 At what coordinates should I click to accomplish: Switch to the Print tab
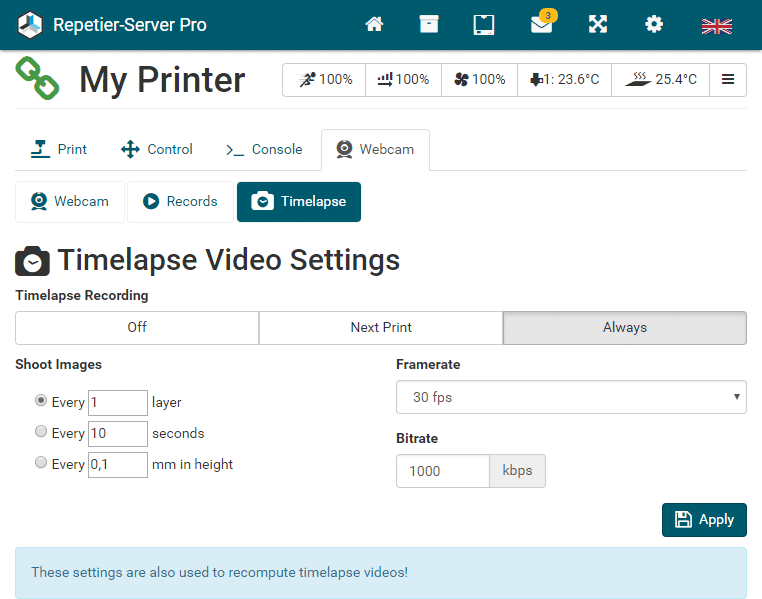click(58, 149)
